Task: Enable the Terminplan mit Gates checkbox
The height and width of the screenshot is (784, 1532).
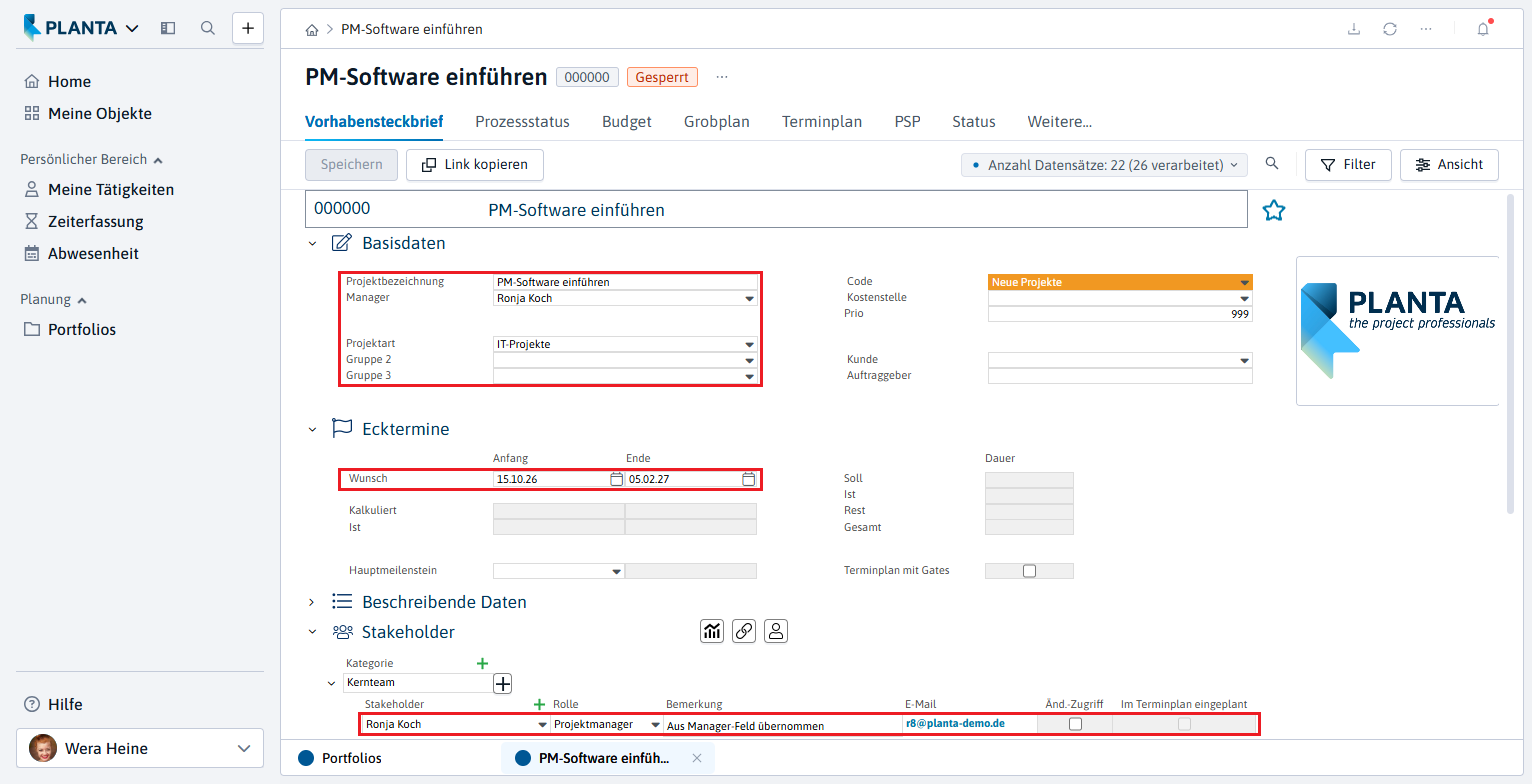Action: (x=1029, y=571)
